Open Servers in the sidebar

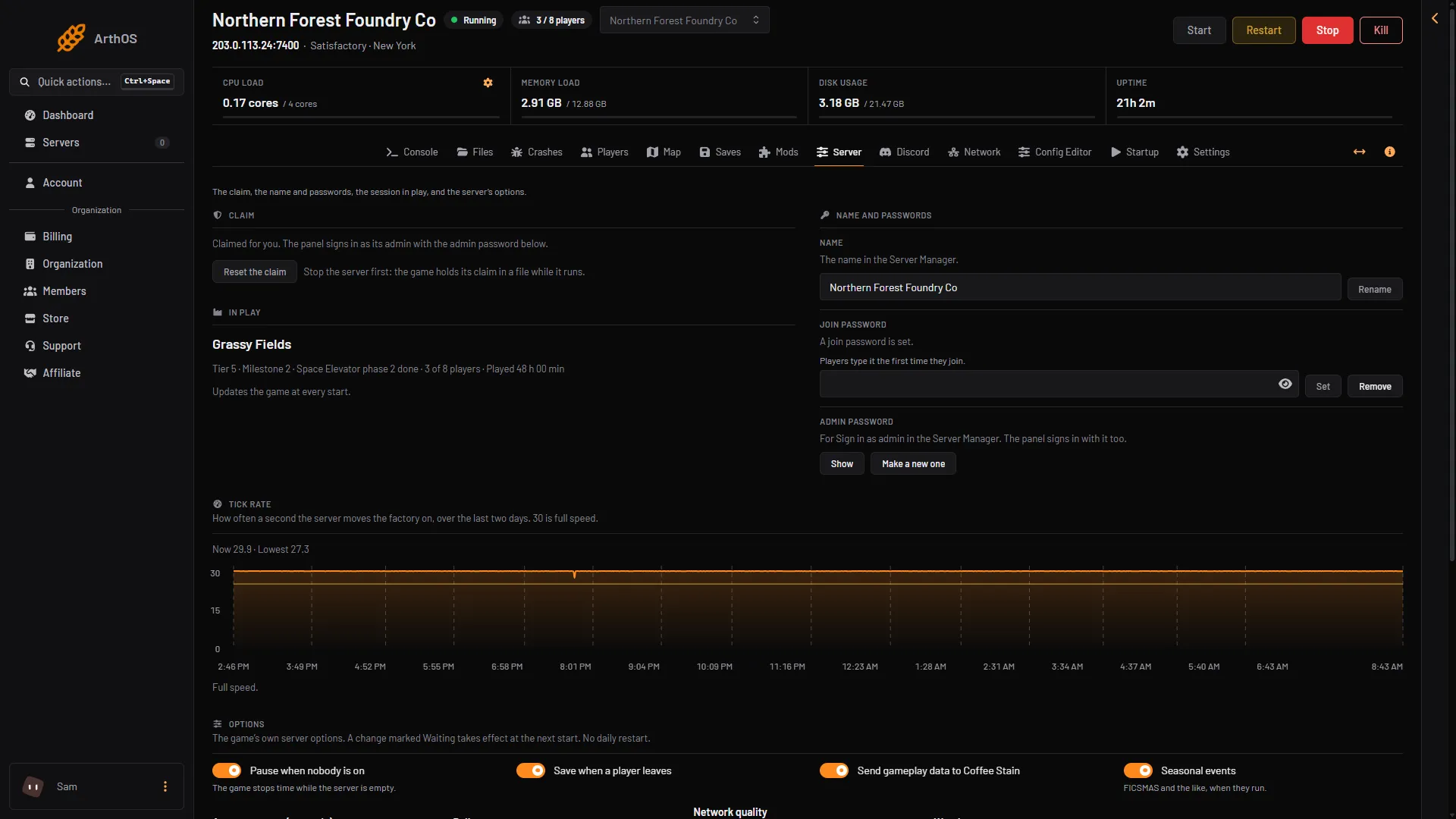coord(96,143)
